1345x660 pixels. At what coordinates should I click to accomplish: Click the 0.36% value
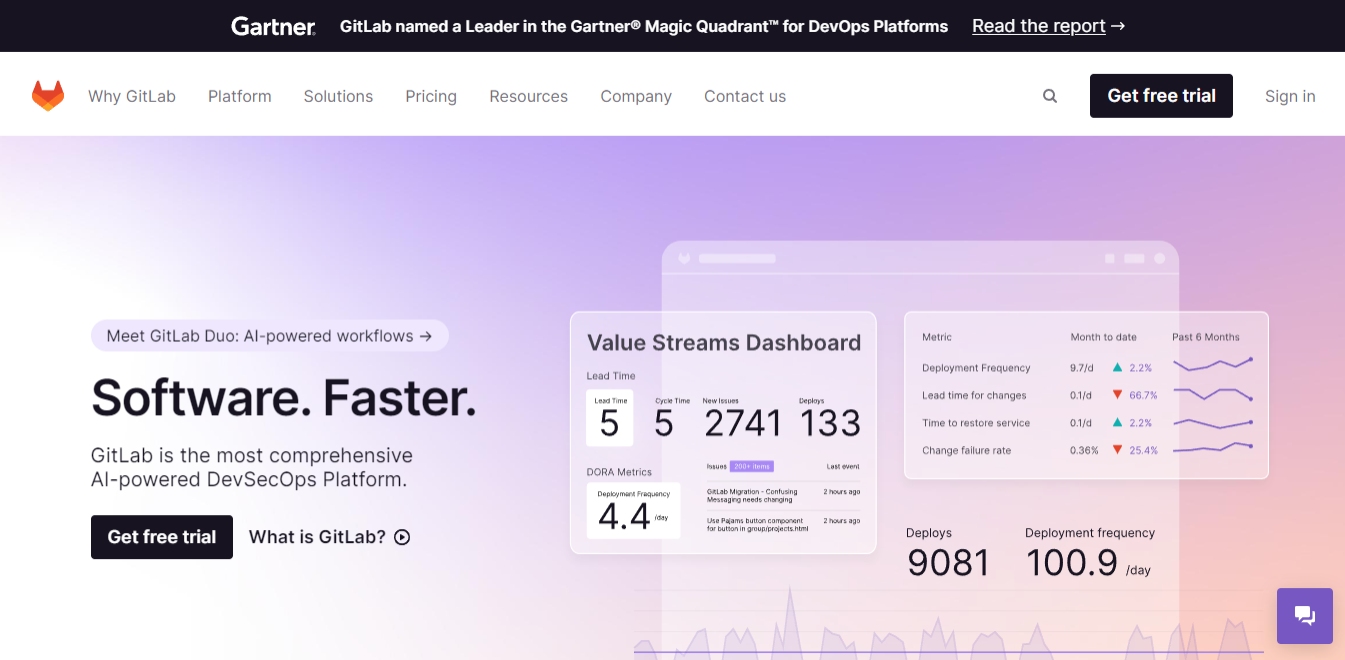point(1084,450)
